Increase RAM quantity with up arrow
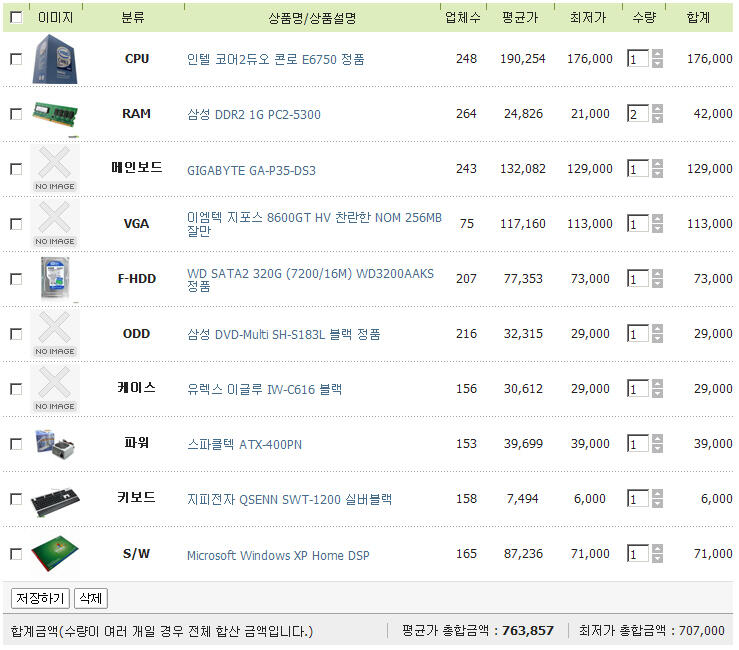This screenshot has height=650, width=739. click(x=657, y=109)
